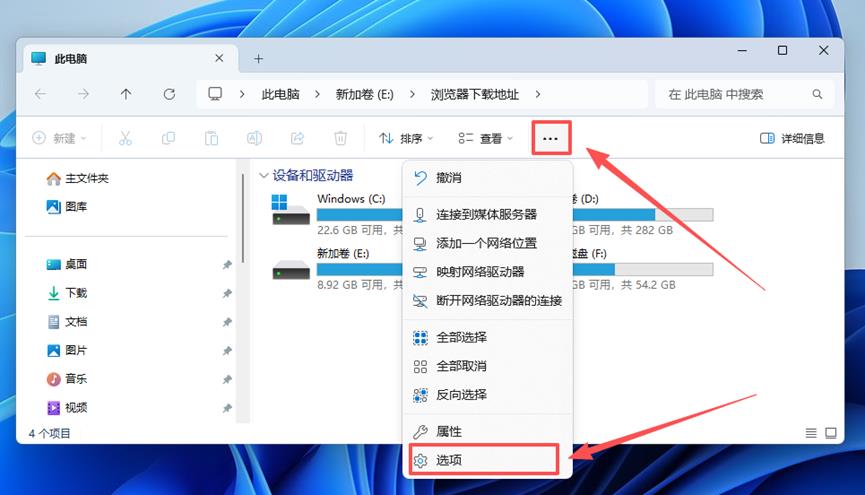Click 新加卷 (E:) in the breadcrumb
Image resolution: width=865 pixels, height=495 pixels.
365,94
